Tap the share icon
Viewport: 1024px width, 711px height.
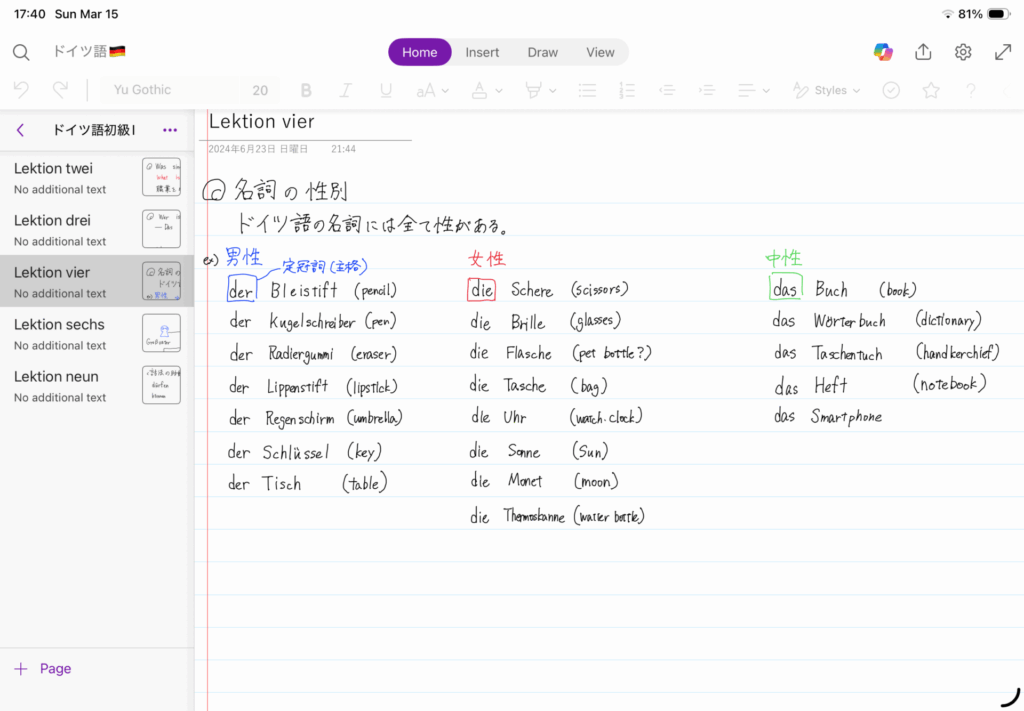923,52
